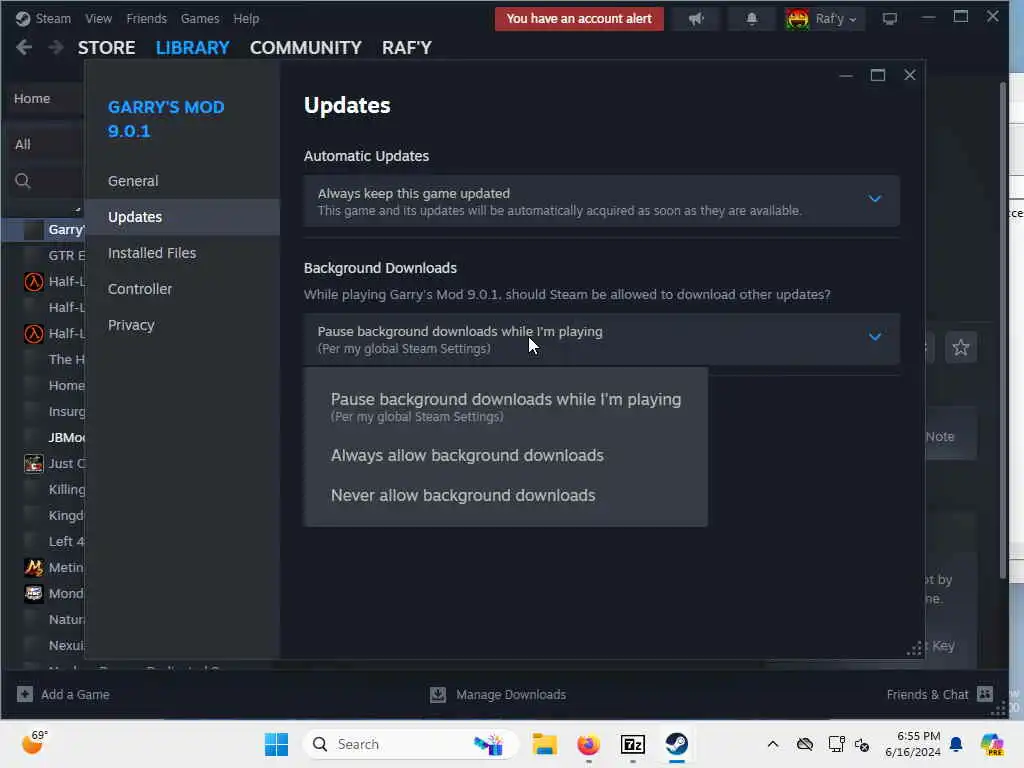Open the View menu

[x=98, y=18]
